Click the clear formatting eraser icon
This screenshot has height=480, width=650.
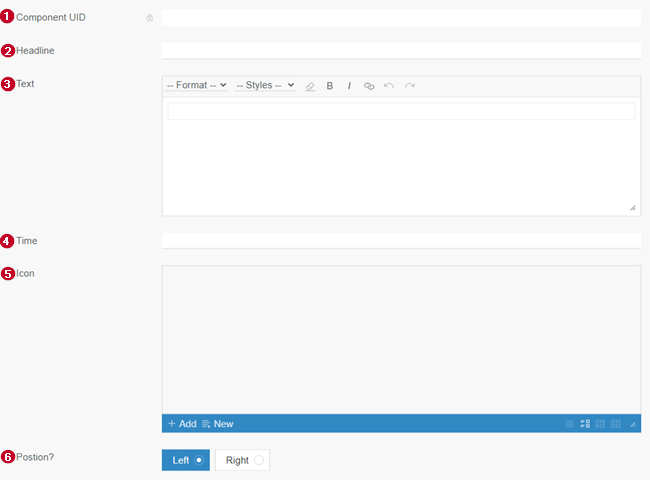(310, 86)
